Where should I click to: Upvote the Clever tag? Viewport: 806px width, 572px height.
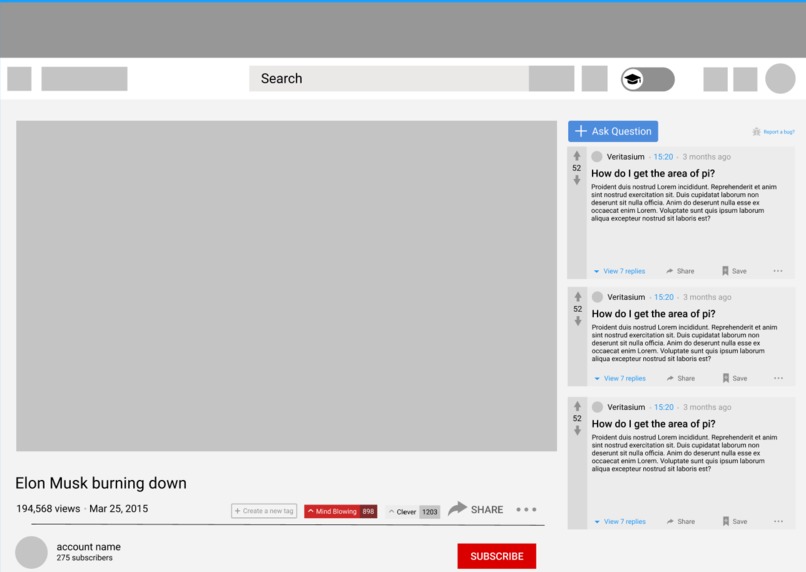[392, 512]
